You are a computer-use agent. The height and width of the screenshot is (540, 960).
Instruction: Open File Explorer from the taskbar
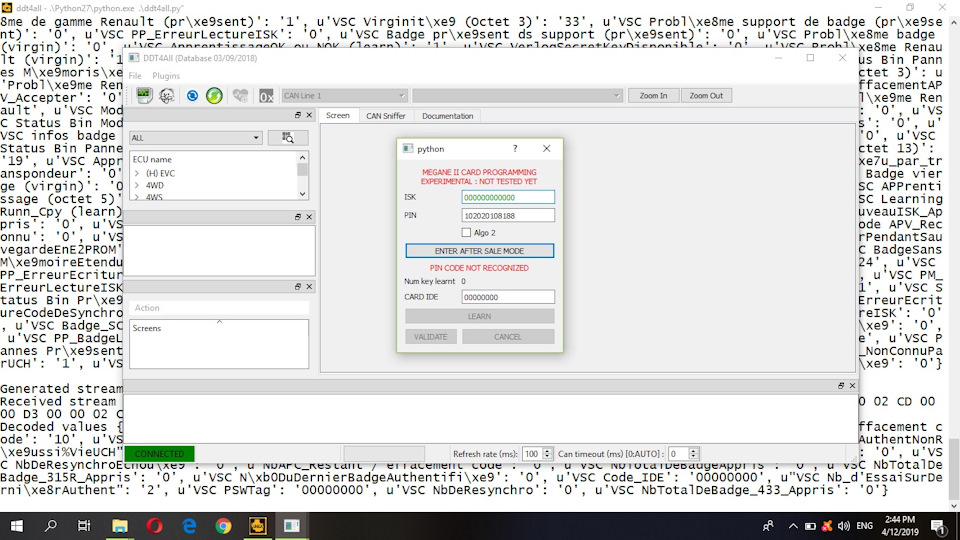119,526
